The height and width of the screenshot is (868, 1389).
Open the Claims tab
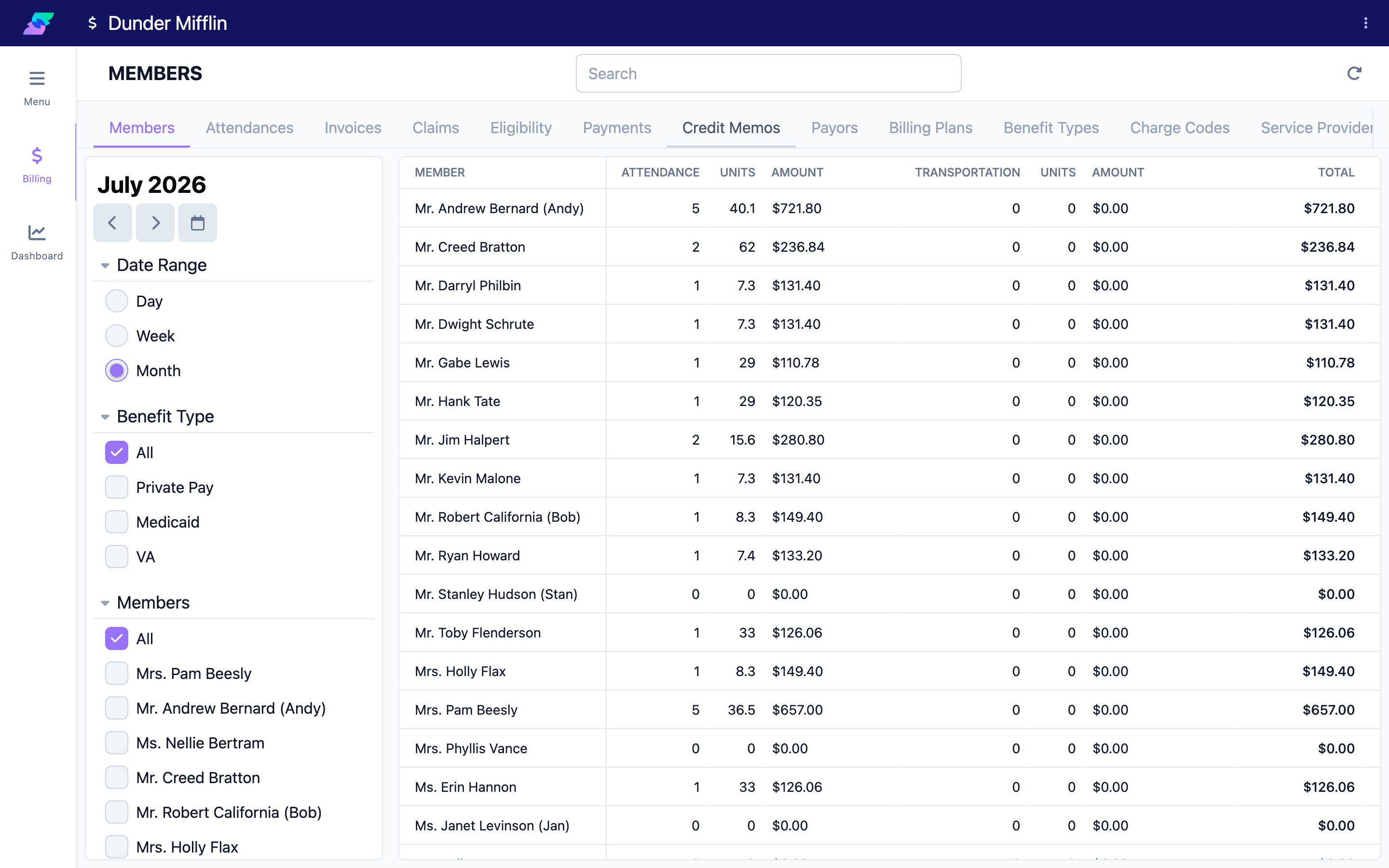pos(436,127)
